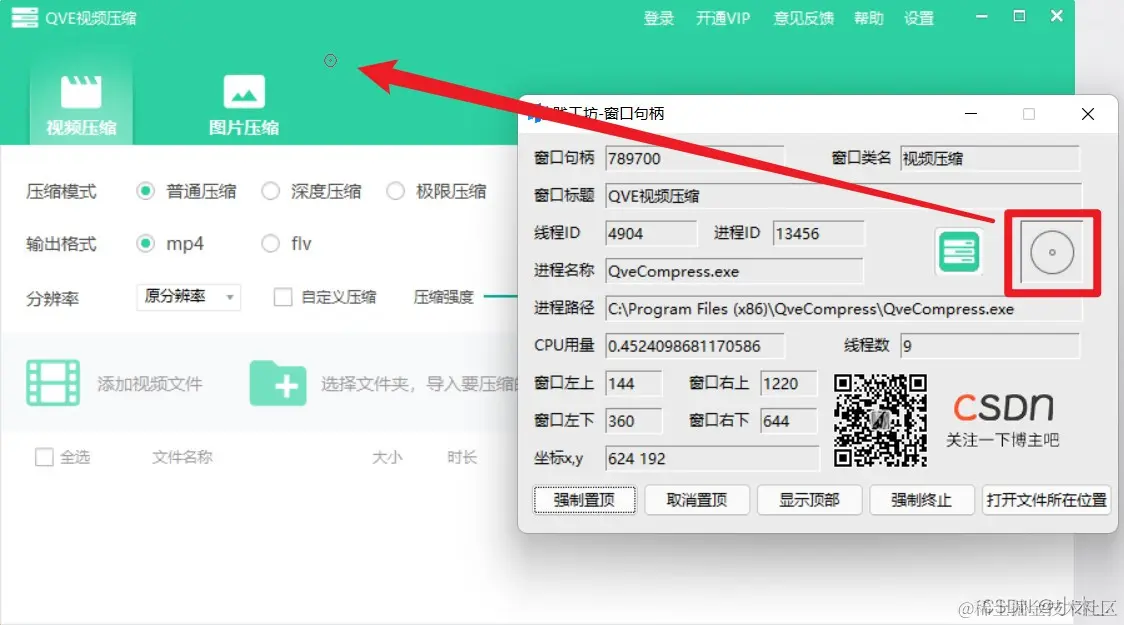The height and width of the screenshot is (625, 1124).
Task: Click the 窗口类名 field showing 视频压缩
Action: (x=989, y=158)
